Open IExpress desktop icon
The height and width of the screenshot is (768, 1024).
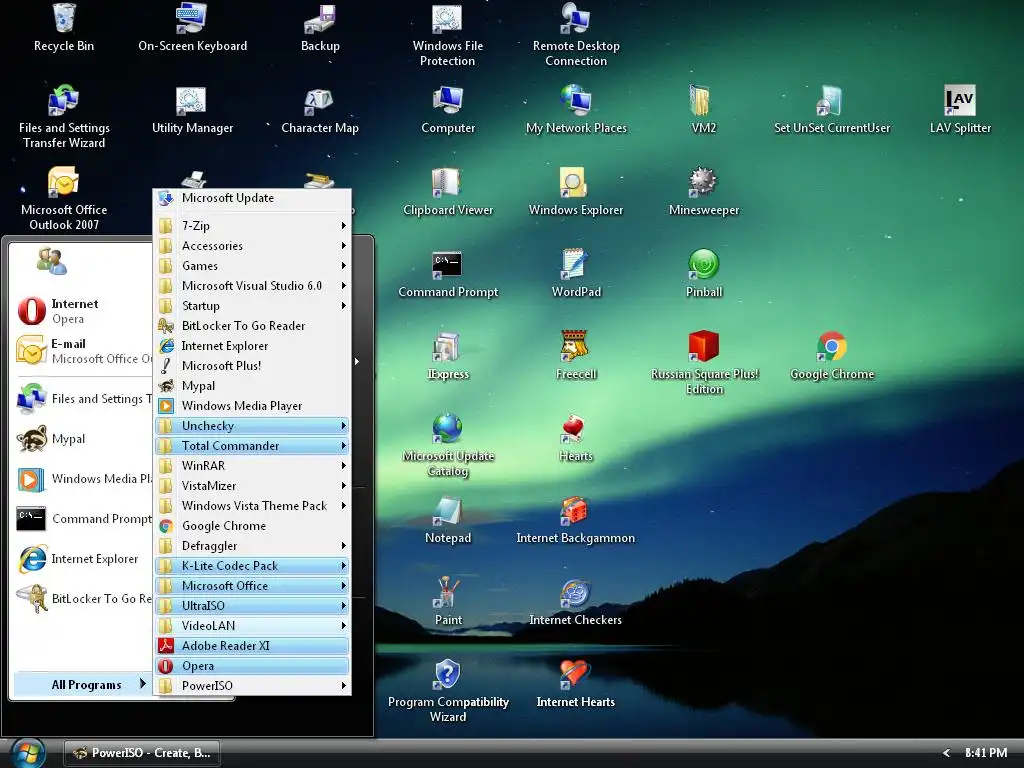point(447,356)
